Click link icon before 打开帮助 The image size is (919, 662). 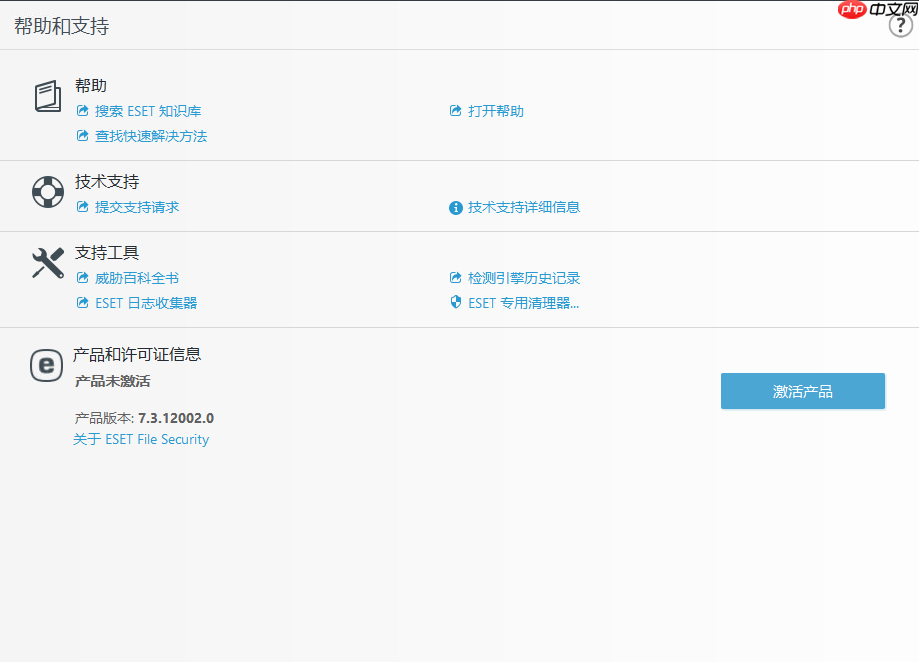(455, 111)
